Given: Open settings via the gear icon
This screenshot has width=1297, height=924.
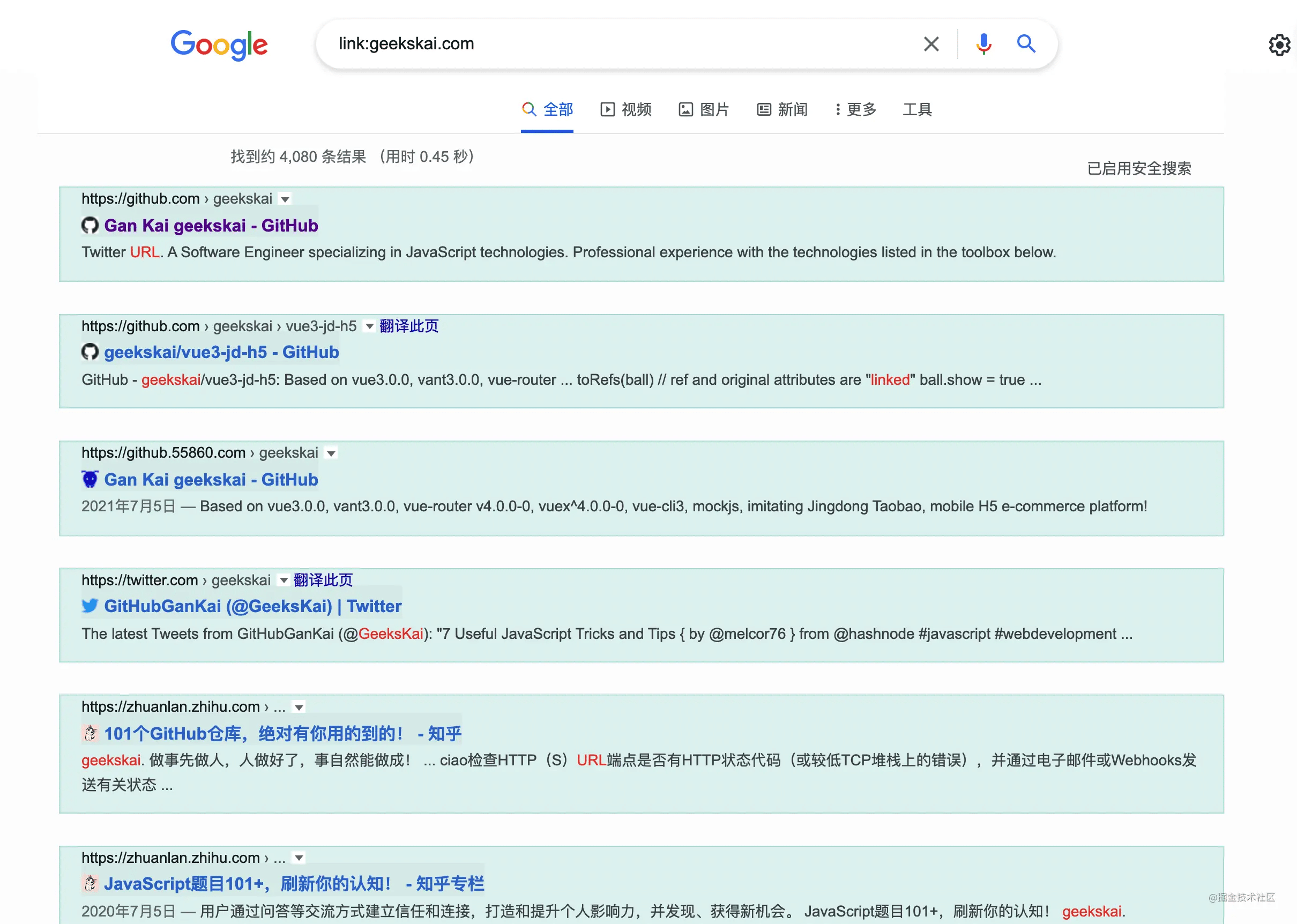Looking at the screenshot, I should pyautogui.click(x=1279, y=44).
